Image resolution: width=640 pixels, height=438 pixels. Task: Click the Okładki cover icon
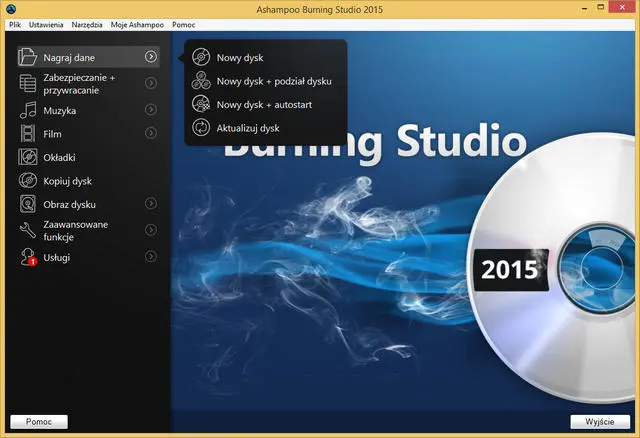click(x=28, y=157)
